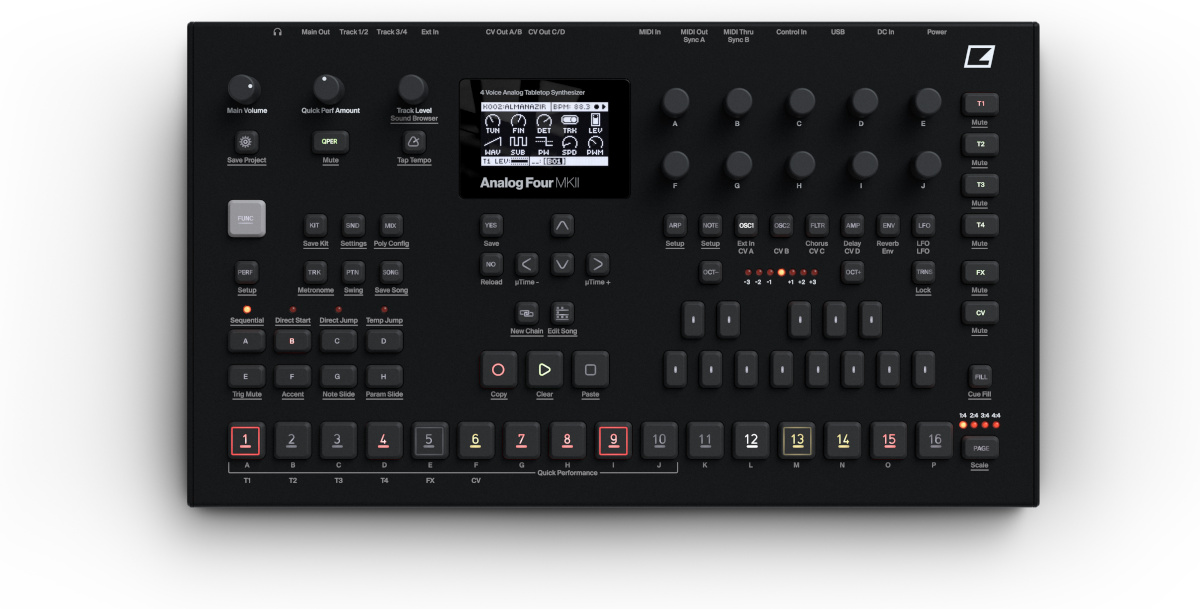Image resolution: width=1200 pixels, height=609 pixels.
Task: Open the LFO page
Action: (x=923, y=225)
